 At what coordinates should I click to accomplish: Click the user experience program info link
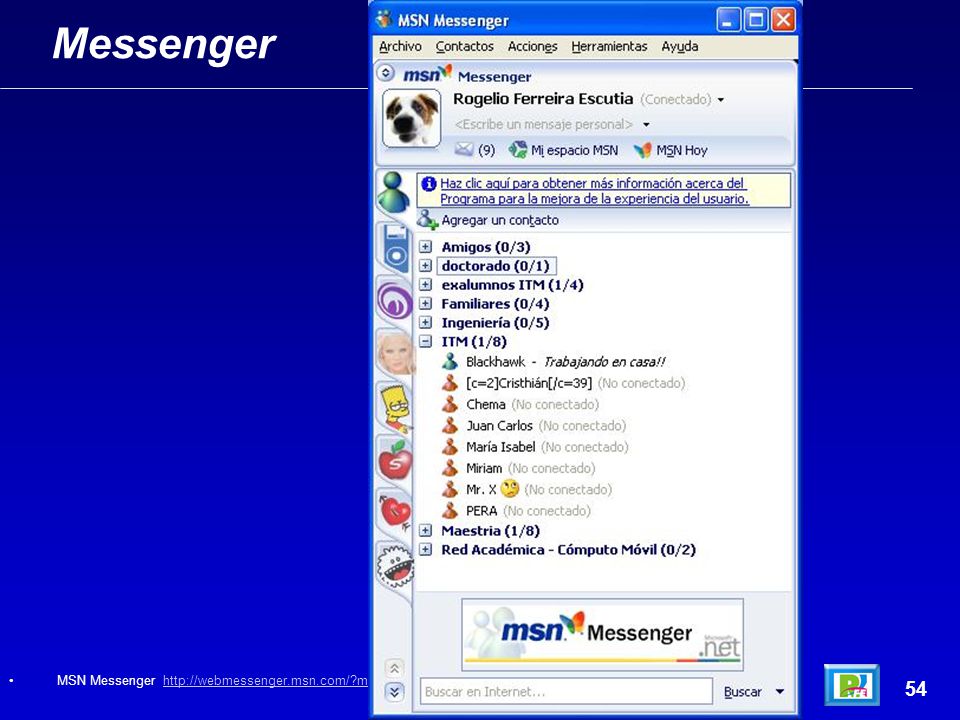pyautogui.click(x=594, y=191)
